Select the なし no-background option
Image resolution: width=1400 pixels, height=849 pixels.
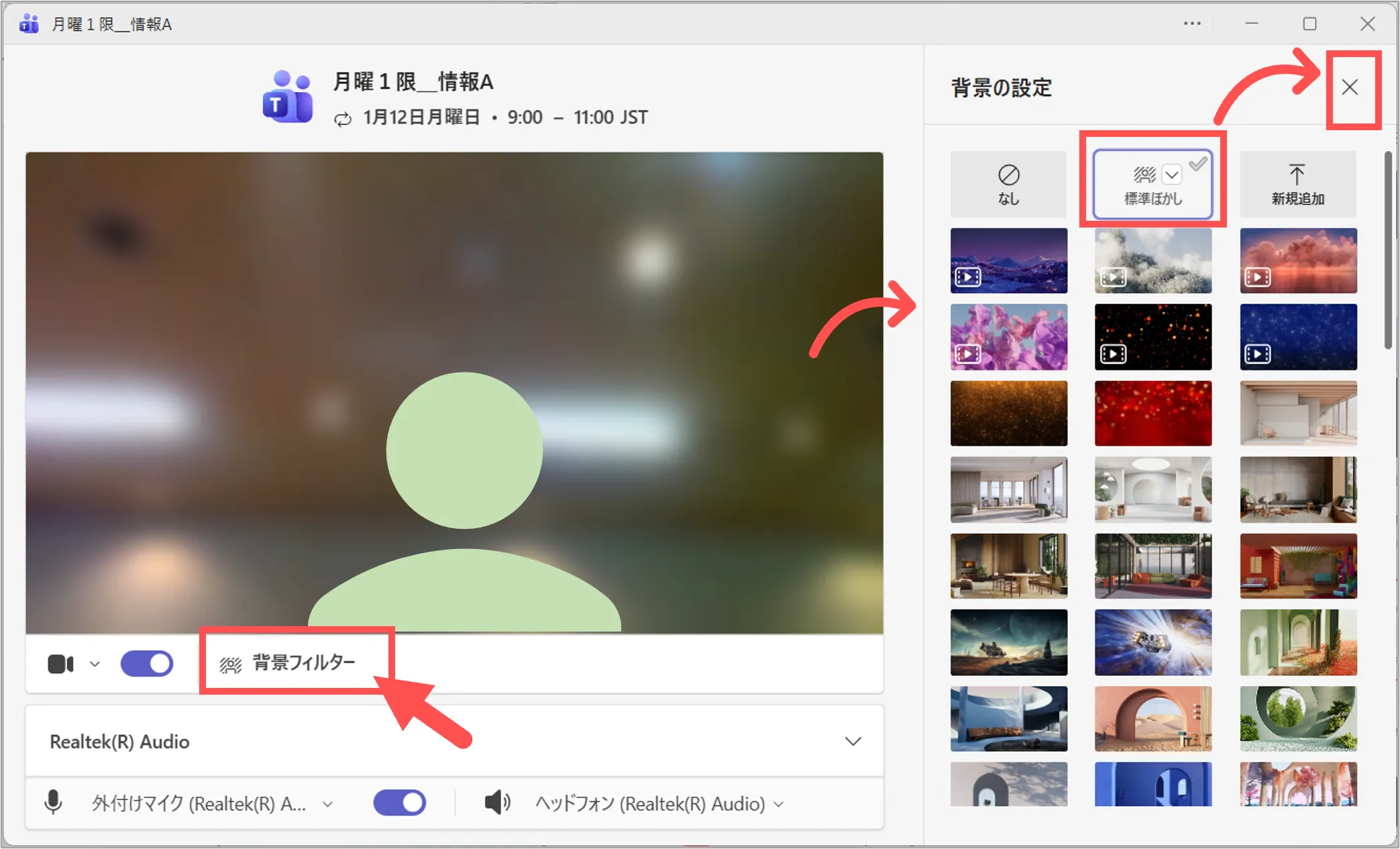1008,184
